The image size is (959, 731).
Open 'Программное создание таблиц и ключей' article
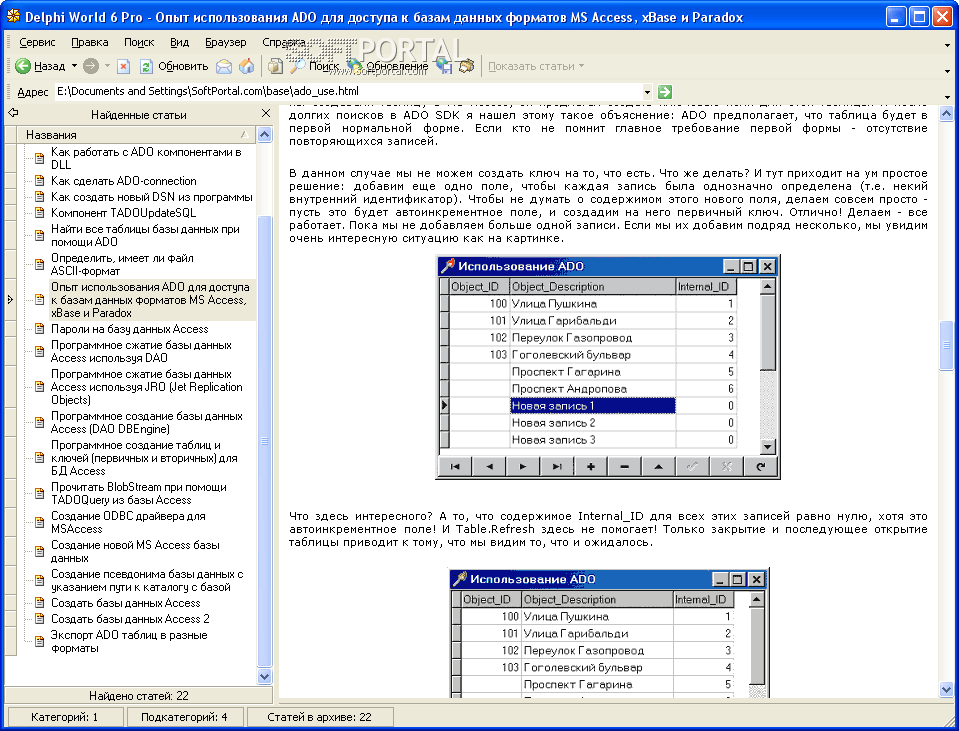point(144,458)
